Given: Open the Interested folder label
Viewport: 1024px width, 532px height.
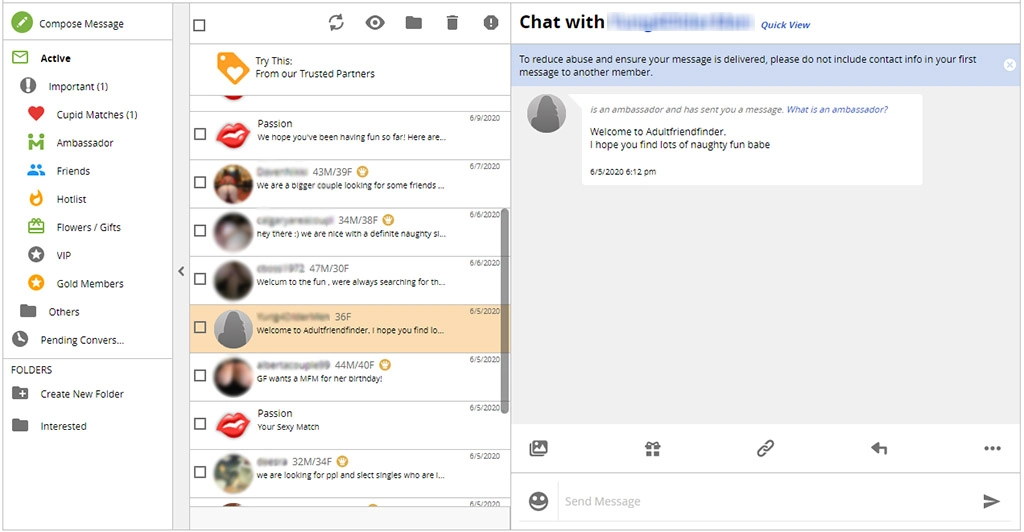Looking at the screenshot, I should [63, 426].
